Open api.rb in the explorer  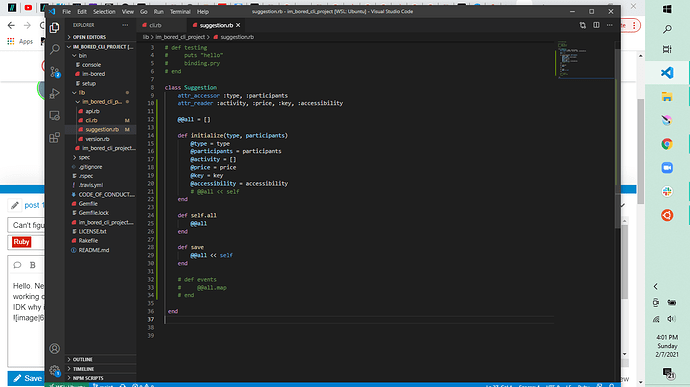click(100, 111)
